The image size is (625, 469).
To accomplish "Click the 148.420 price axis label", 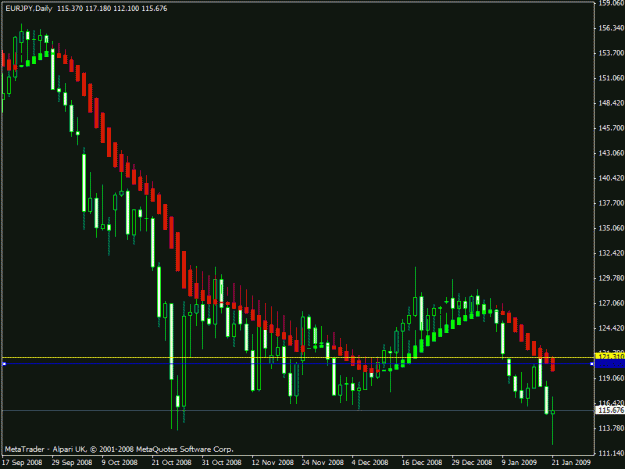I will click(611, 103).
